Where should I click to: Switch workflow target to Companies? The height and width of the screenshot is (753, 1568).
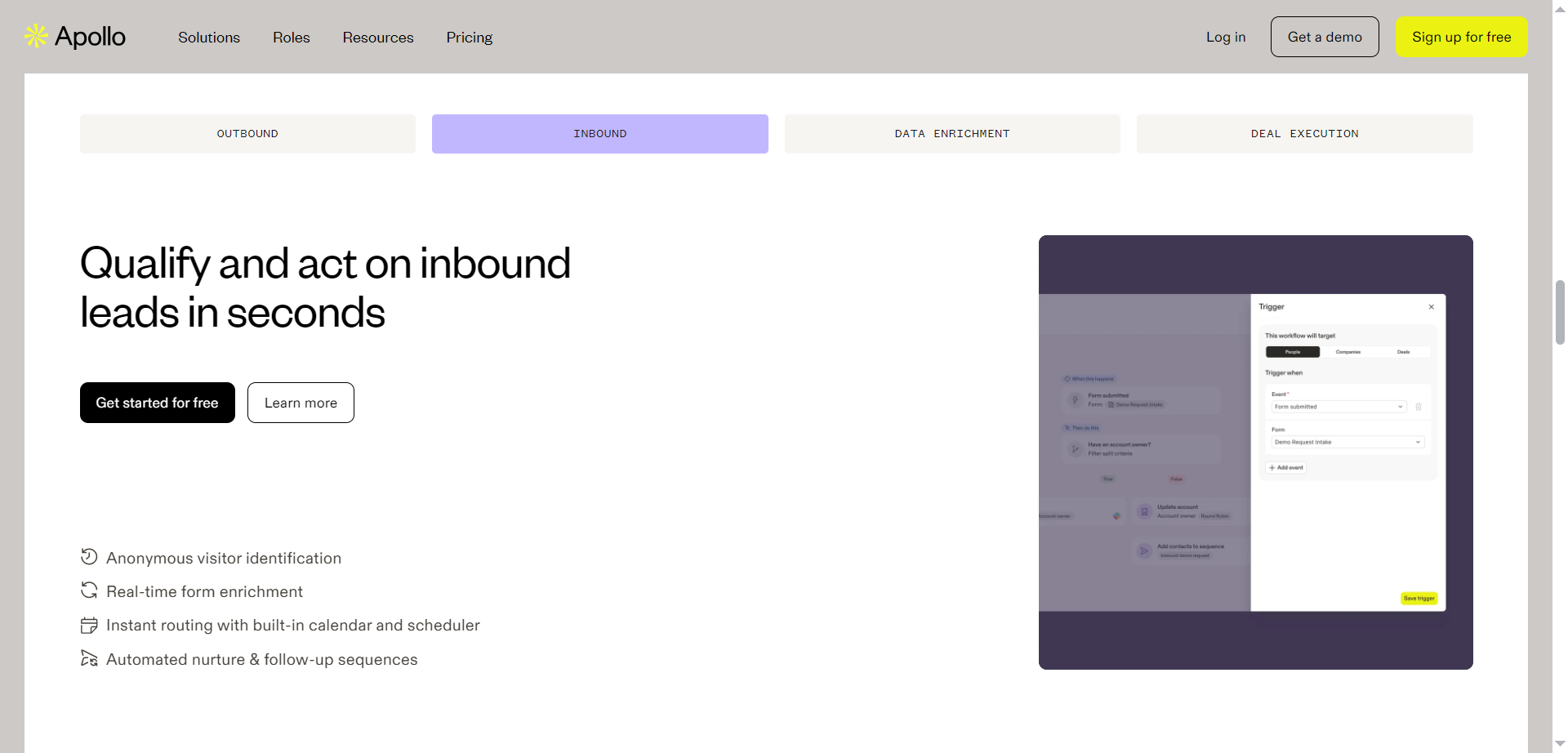pos(1348,351)
